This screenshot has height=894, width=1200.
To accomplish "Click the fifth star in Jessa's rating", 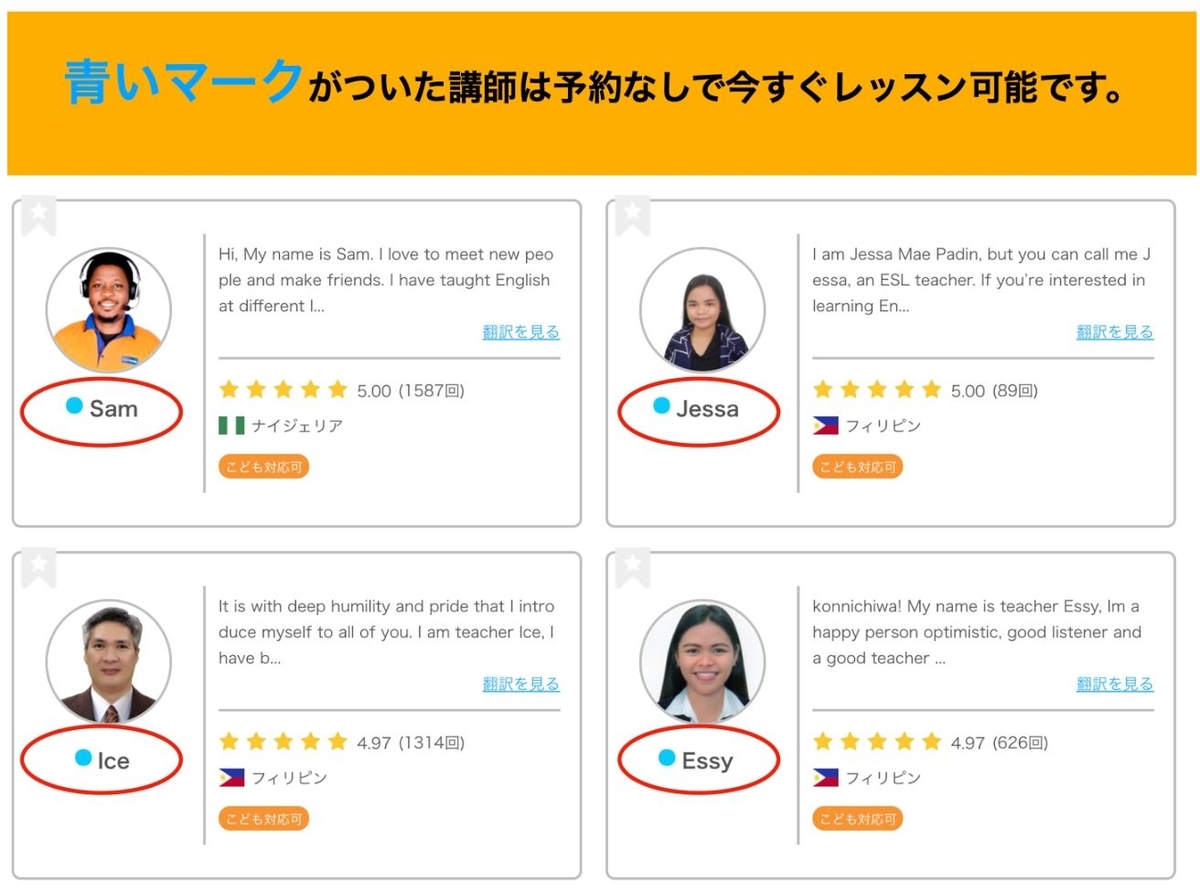I will [933, 390].
